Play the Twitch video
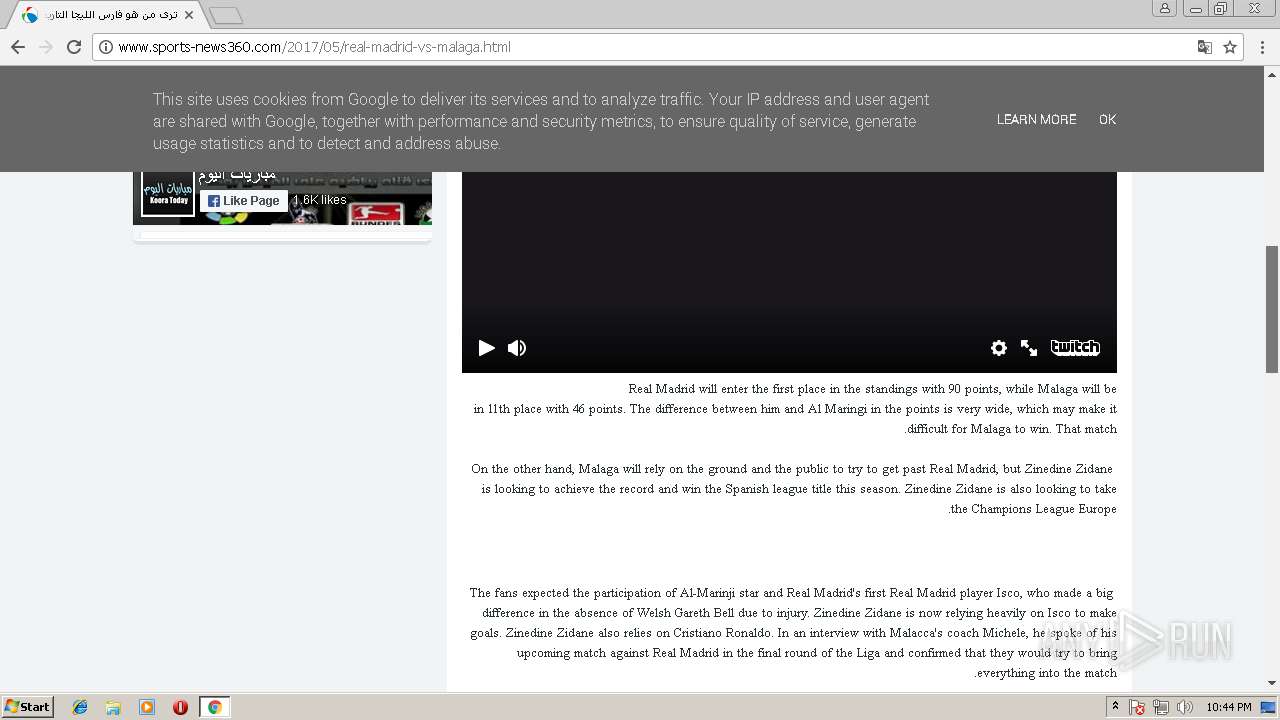The width and height of the screenshot is (1280, 720). point(486,348)
